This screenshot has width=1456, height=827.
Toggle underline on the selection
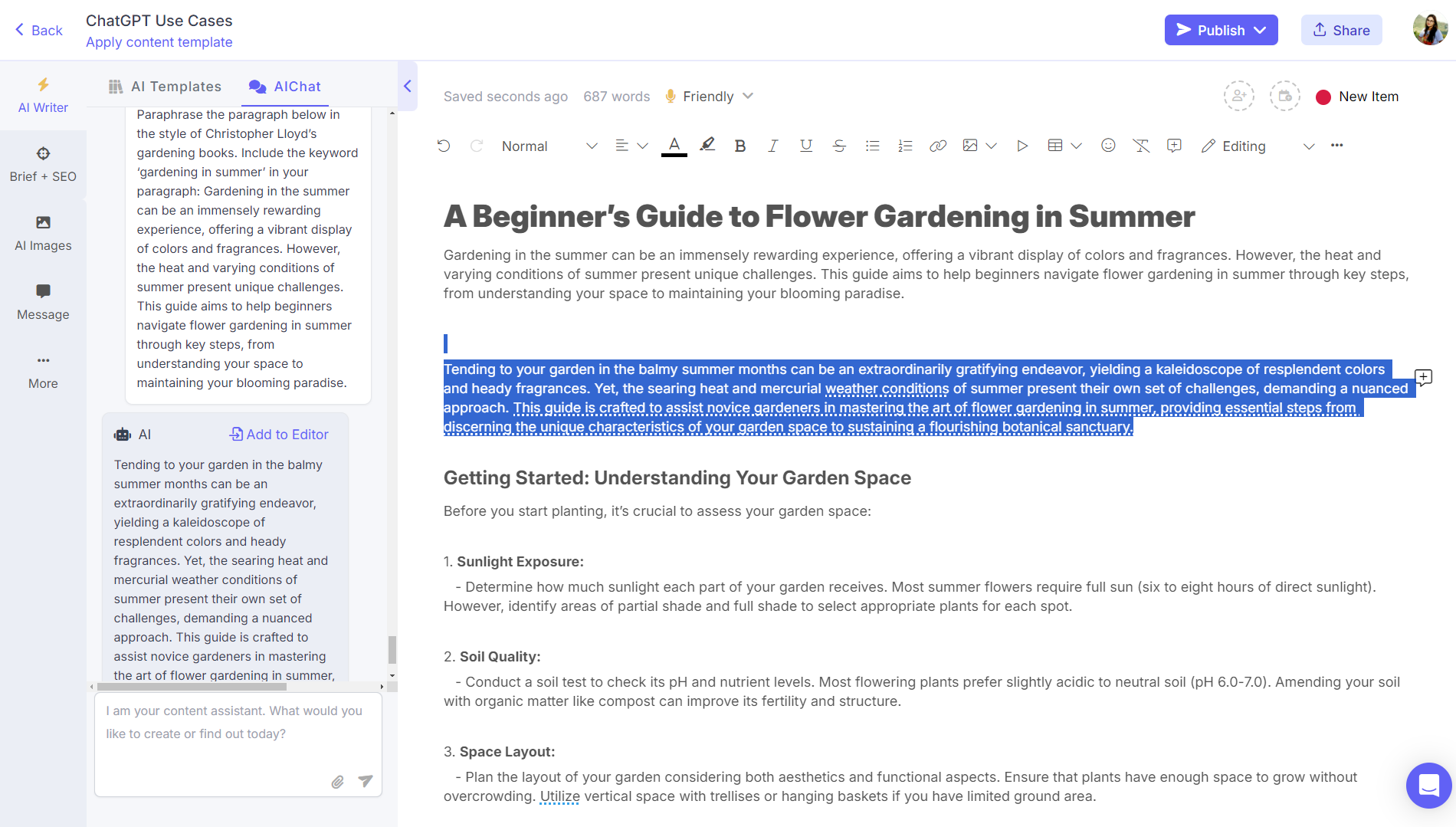[805, 146]
